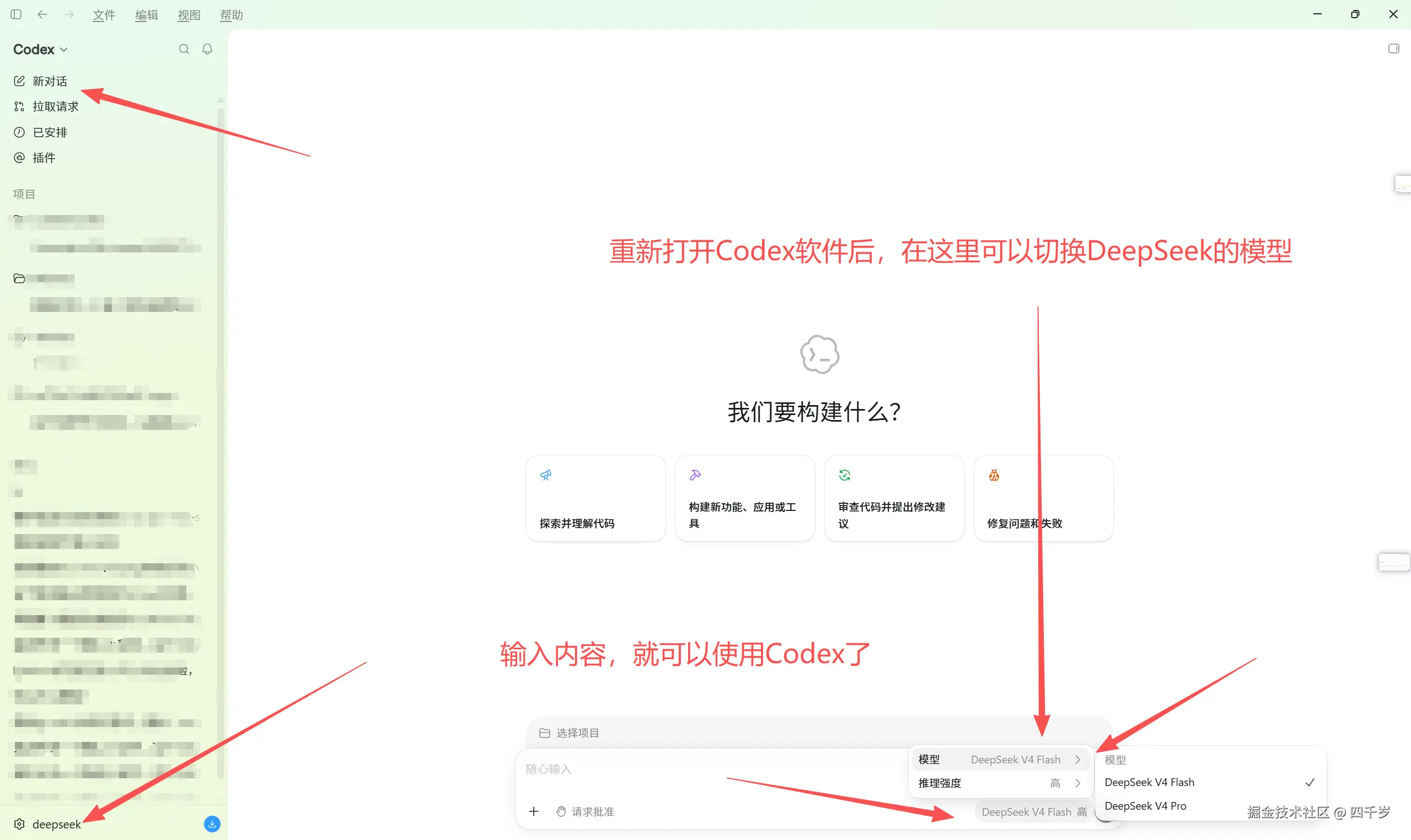This screenshot has height=840, width=1411.
Task: Click the 我们要构建什么? heading
Action: point(814,412)
